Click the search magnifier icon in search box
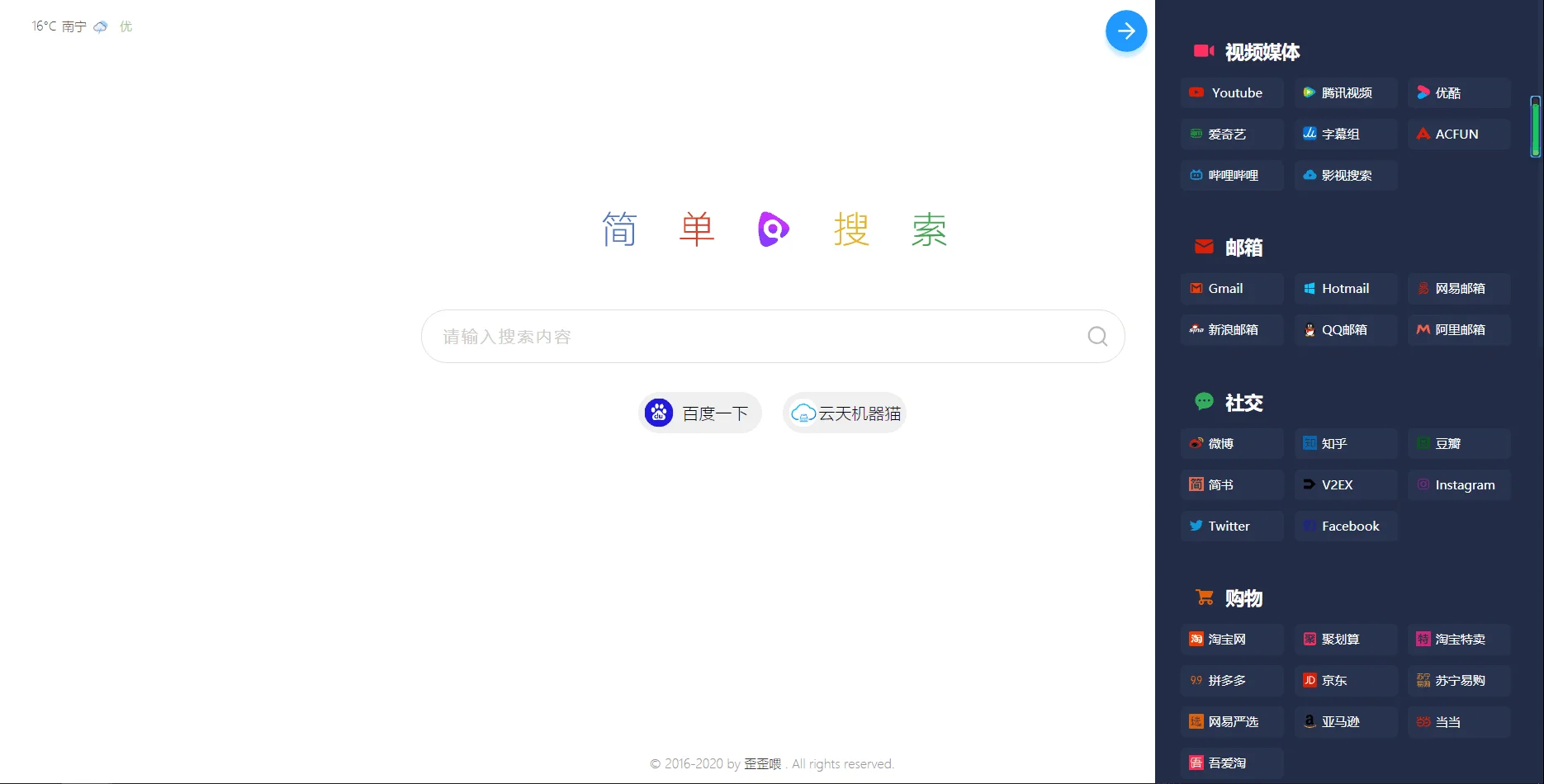 (x=1097, y=337)
